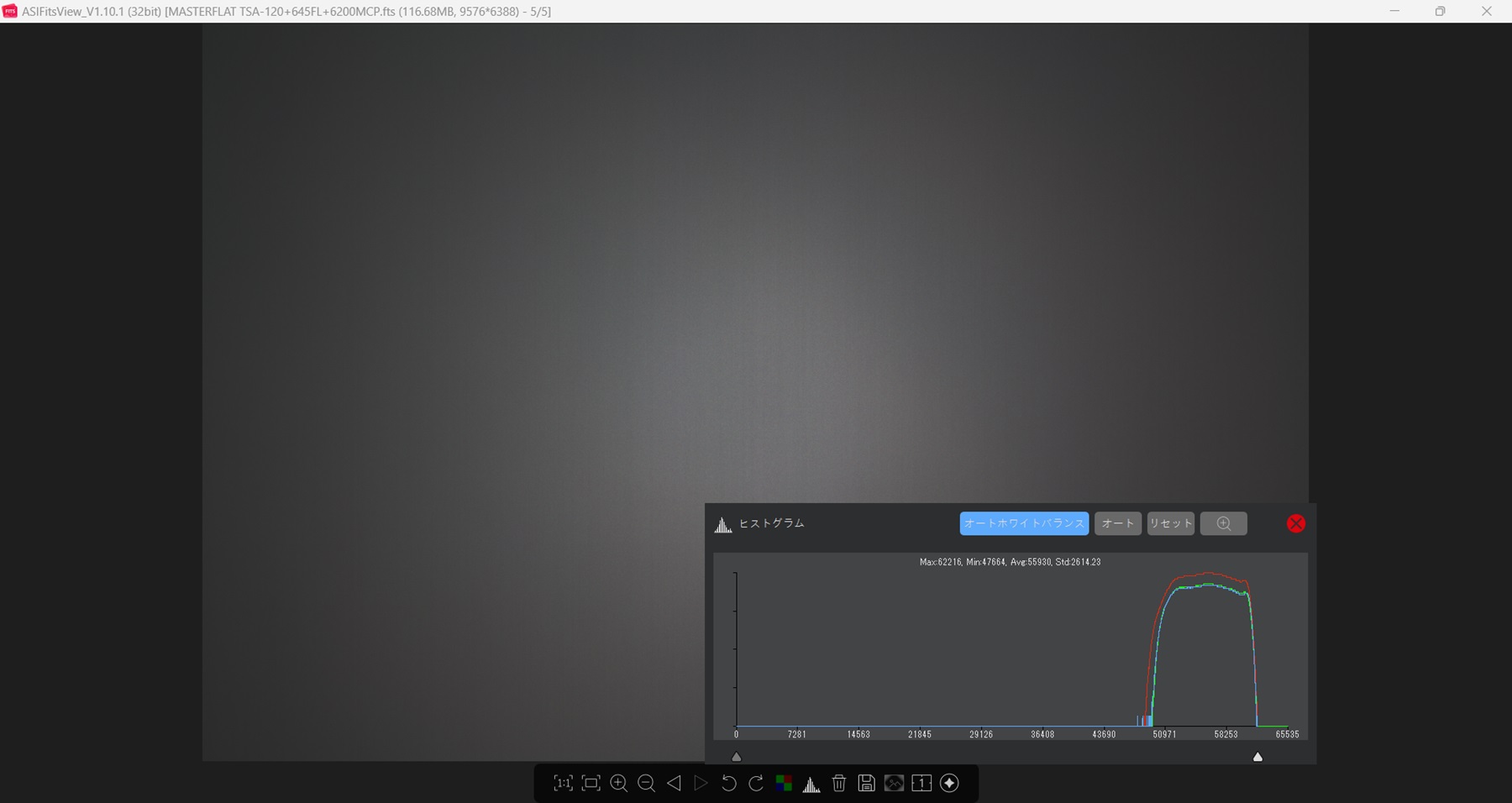Close the histogram panel with red X

1296,523
